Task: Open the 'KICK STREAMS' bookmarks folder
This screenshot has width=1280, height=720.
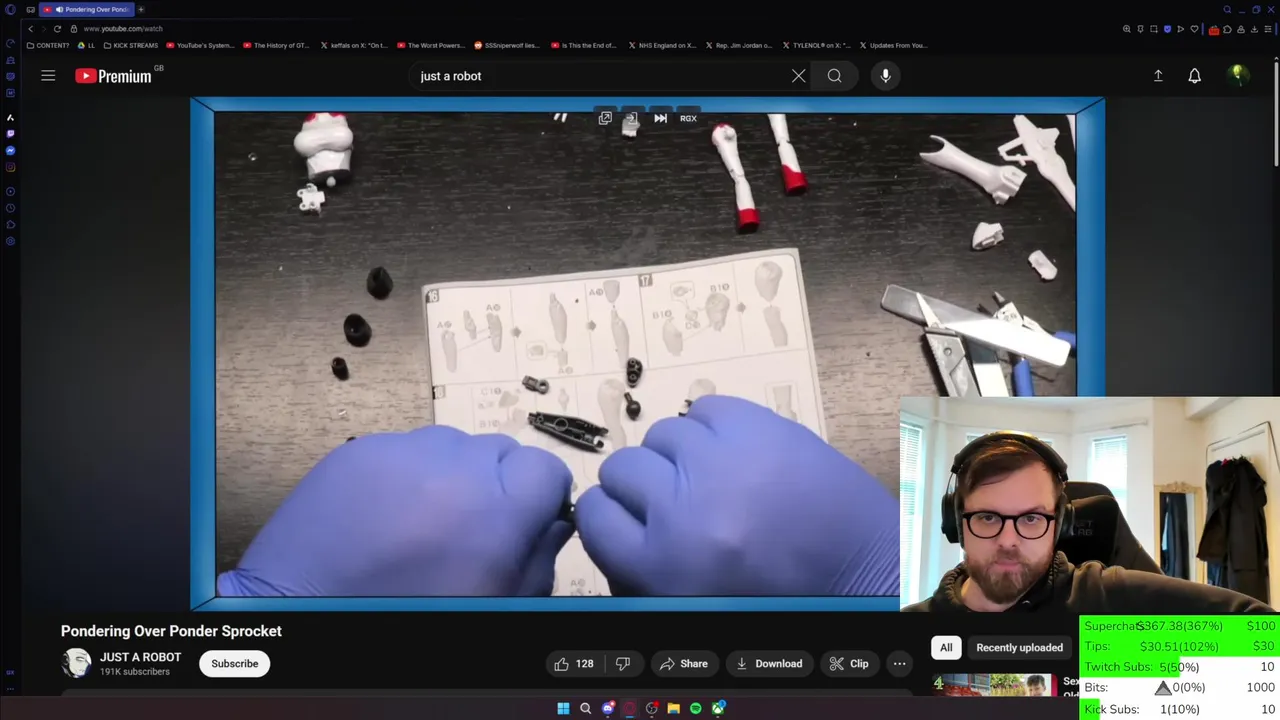Action: 131,45
